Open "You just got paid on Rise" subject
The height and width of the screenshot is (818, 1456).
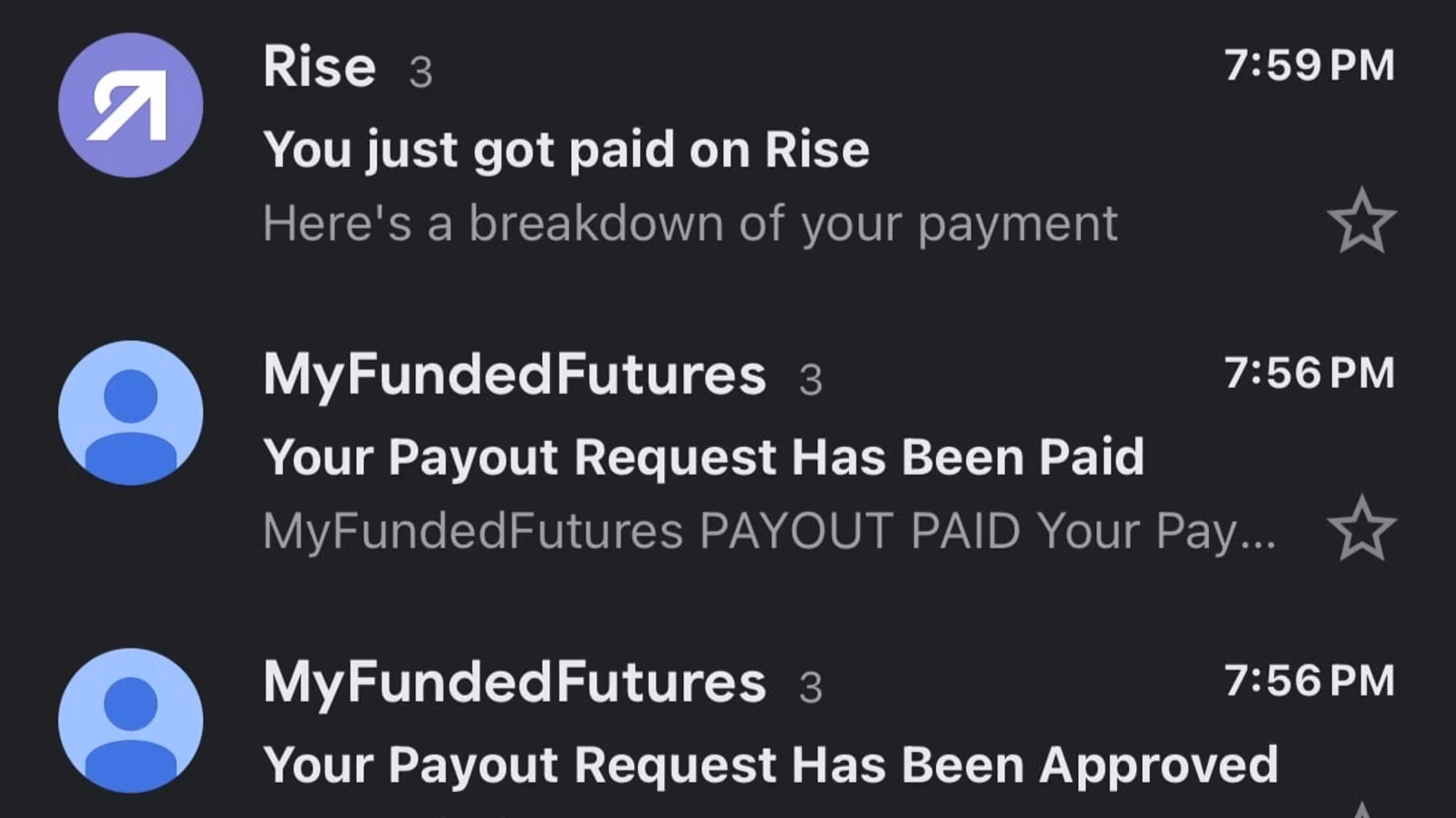tap(567, 151)
